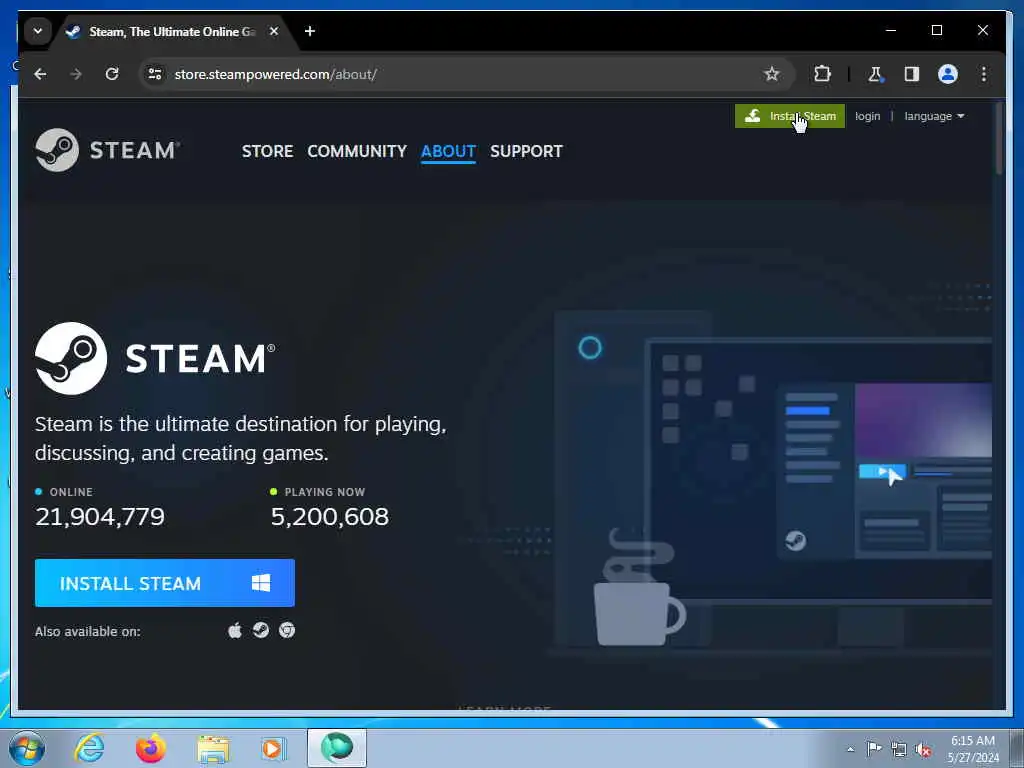Reload the Steam page
The image size is (1024, 768).
[x=112, y=74]
